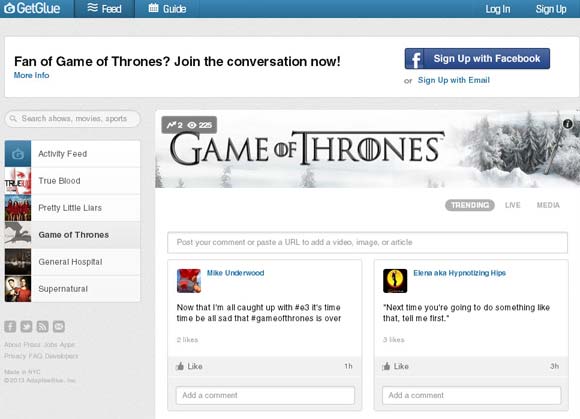Switch to the TRENDING tab

470,205
